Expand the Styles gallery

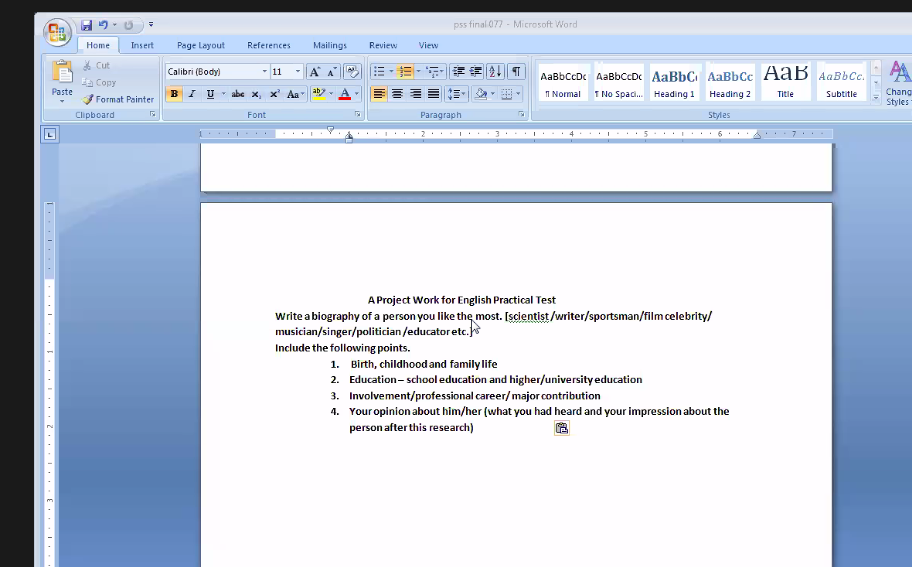click(x=876, y=98)
